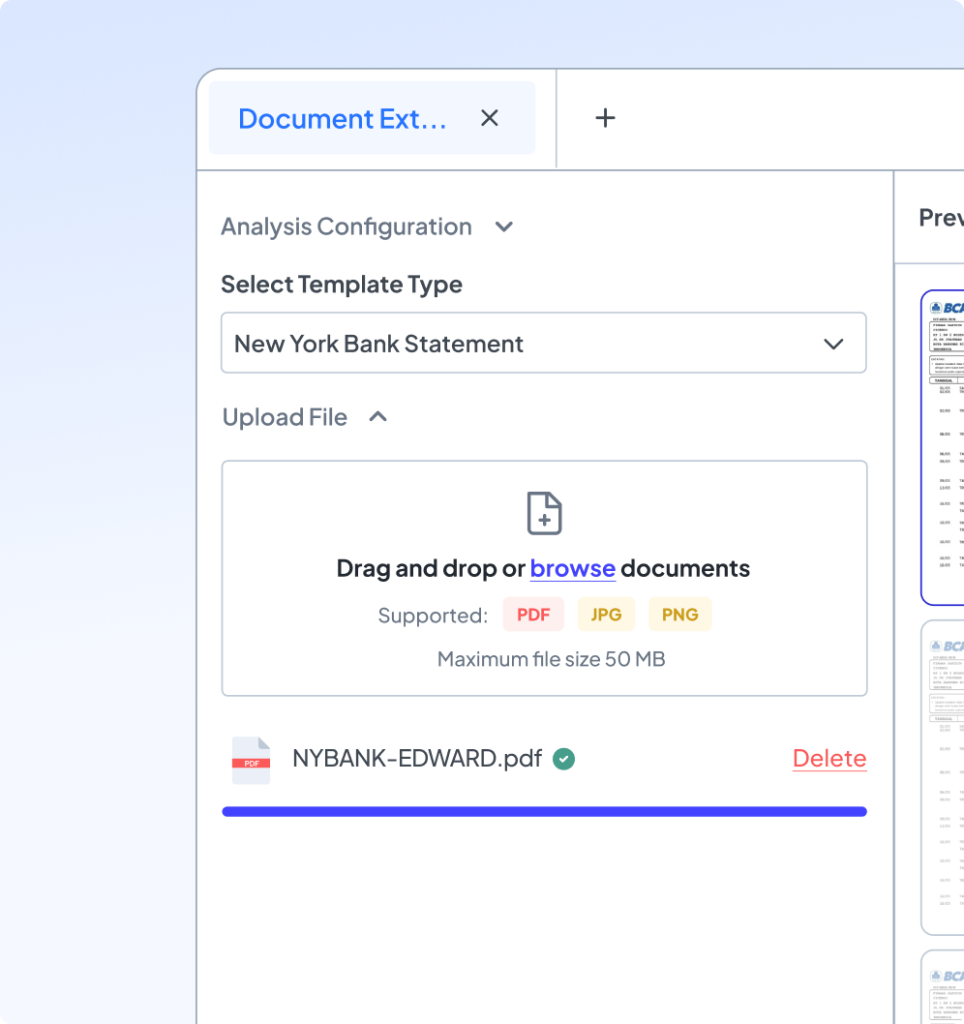
Task: Click the JPG supported format badge
Action: pos(606,615)
